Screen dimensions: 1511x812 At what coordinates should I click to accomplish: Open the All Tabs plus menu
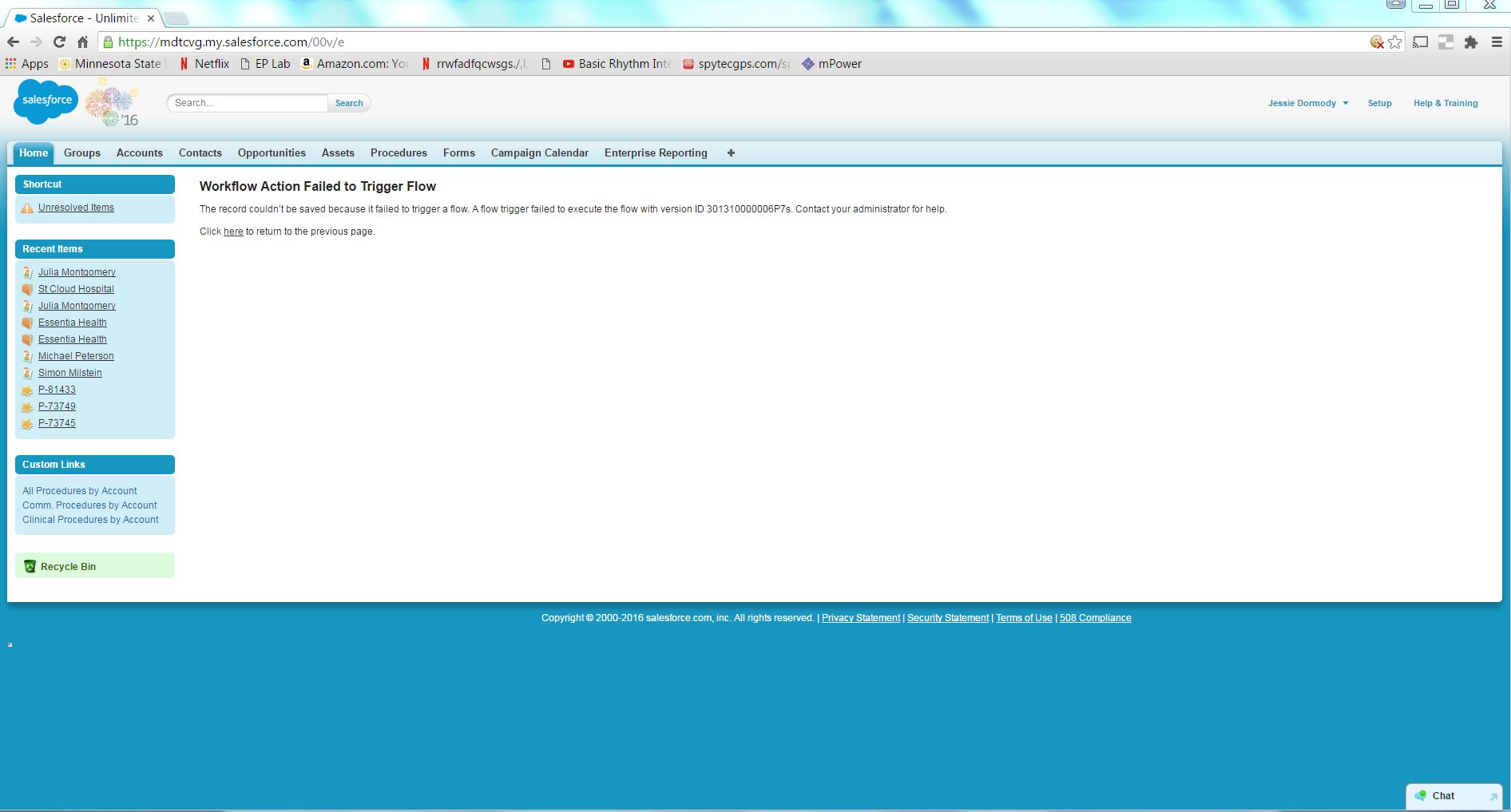coord(731,153)
